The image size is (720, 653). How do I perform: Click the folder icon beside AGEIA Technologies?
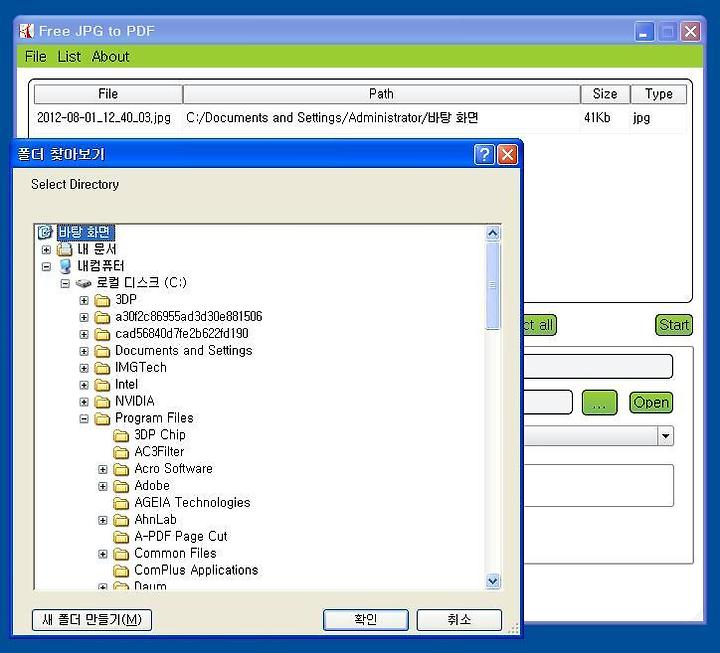tap(121, 503)
